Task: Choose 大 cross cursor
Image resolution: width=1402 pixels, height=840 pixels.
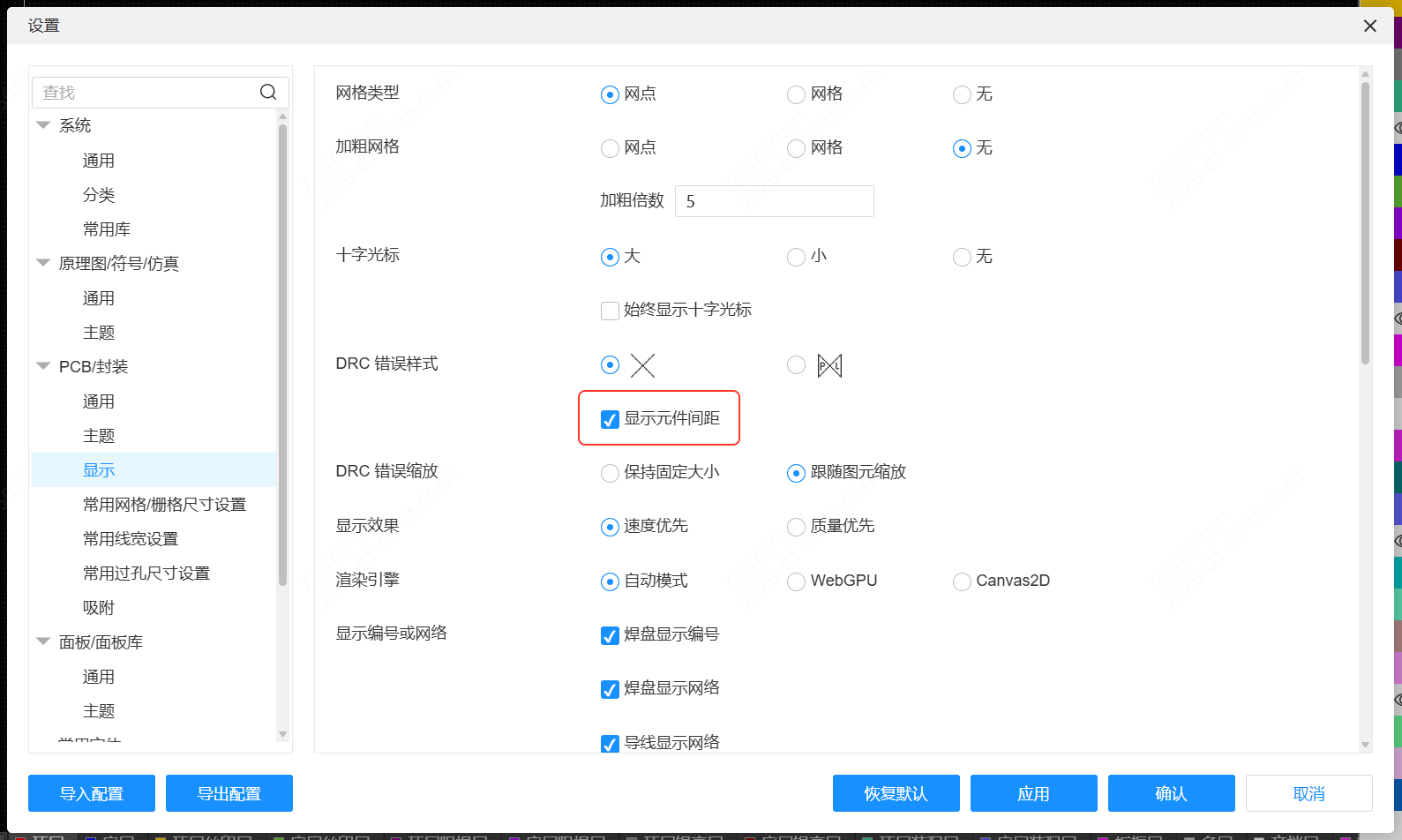Action: pyautogui.click(x=610, y=257)
